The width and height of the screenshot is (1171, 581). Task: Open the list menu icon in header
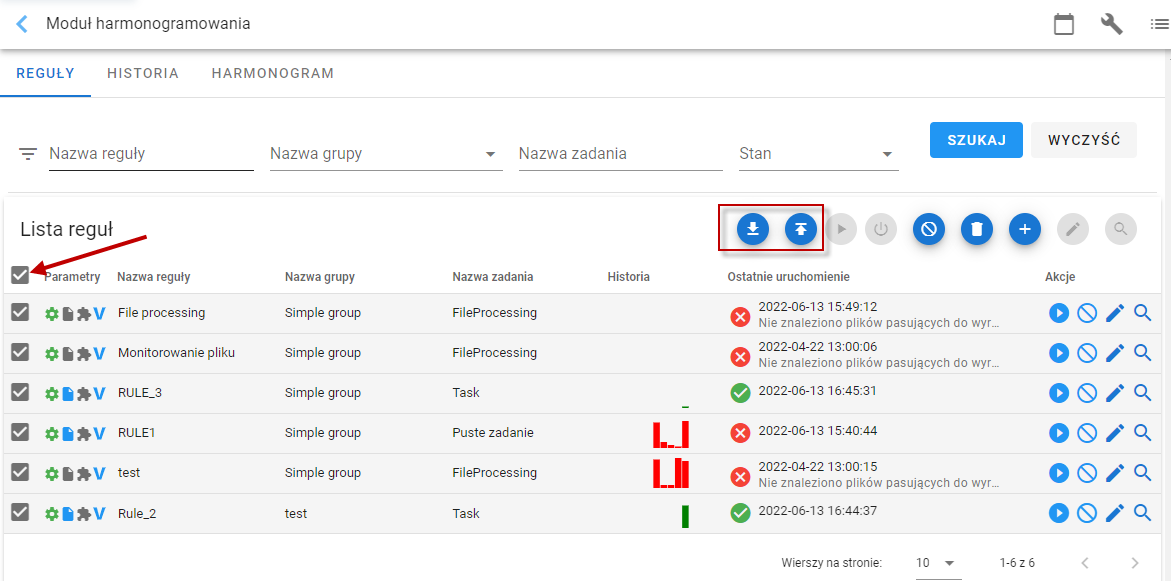1160,24
